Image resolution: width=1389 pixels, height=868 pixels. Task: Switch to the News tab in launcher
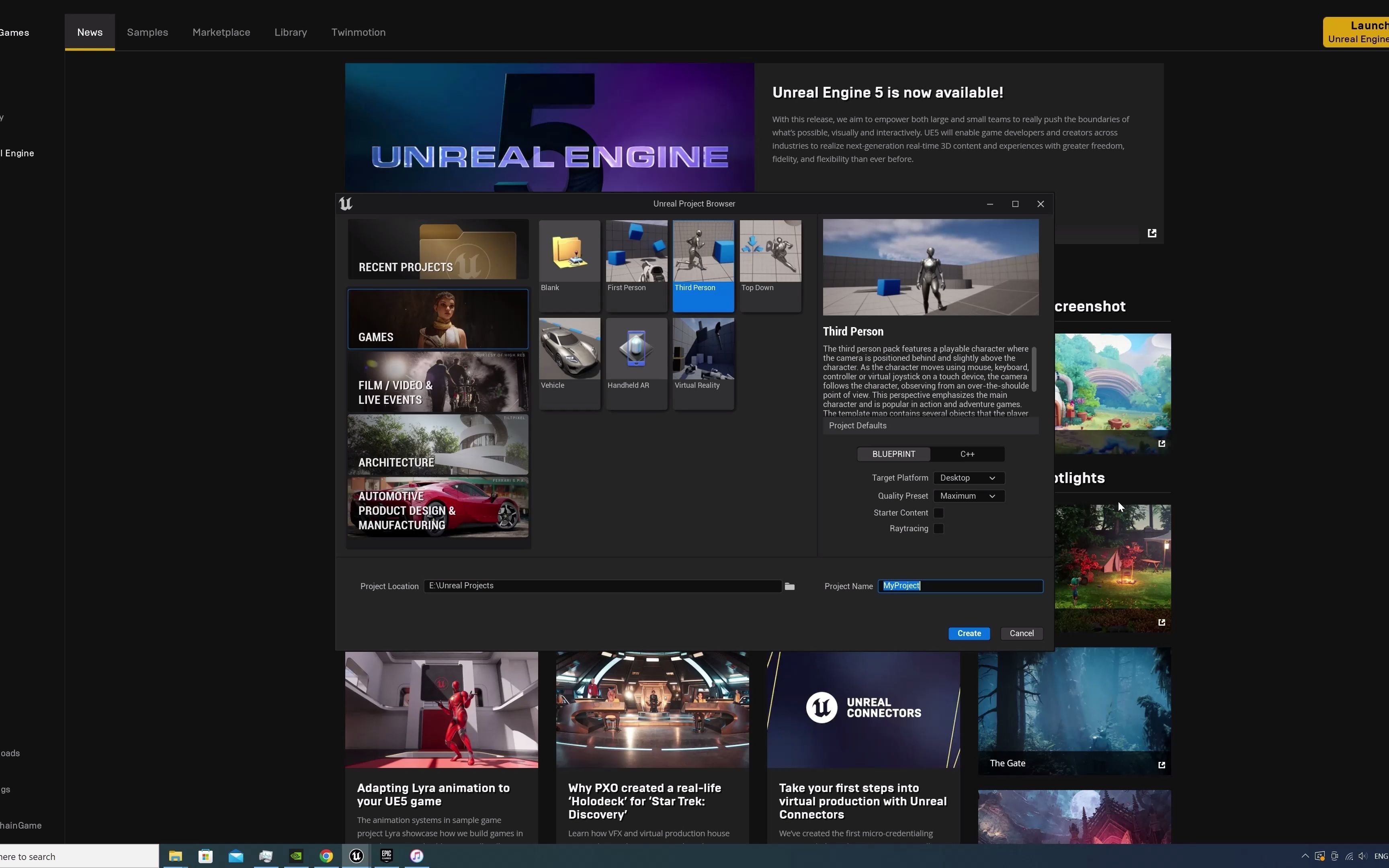90,32
